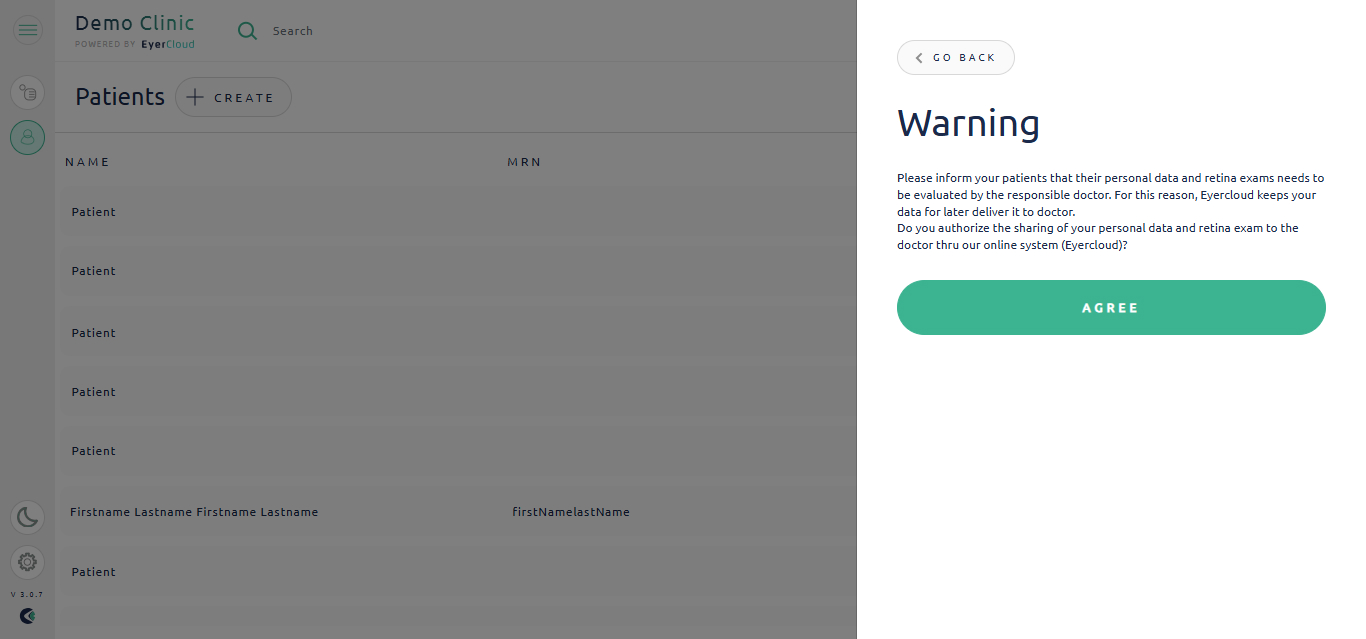Click the back chevron in Go Back
The height and width of the screenshot is (639, 1366).
919,58
